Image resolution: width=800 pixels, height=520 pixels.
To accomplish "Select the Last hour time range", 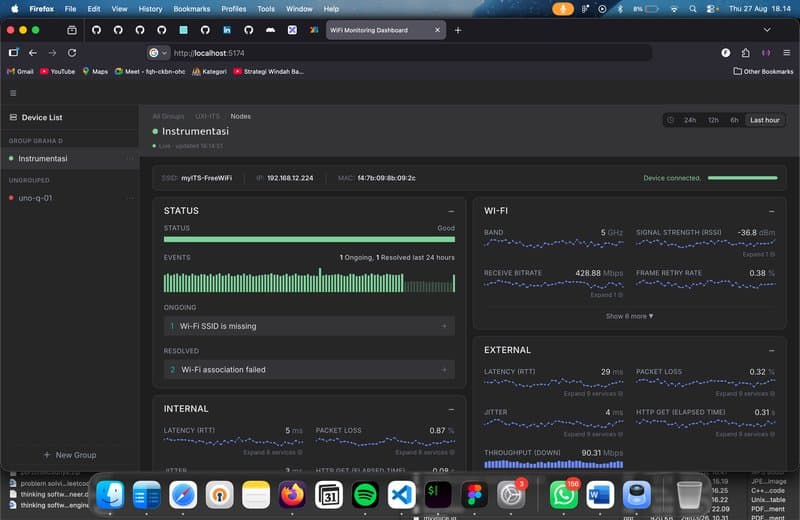I will tap(764, 120).
